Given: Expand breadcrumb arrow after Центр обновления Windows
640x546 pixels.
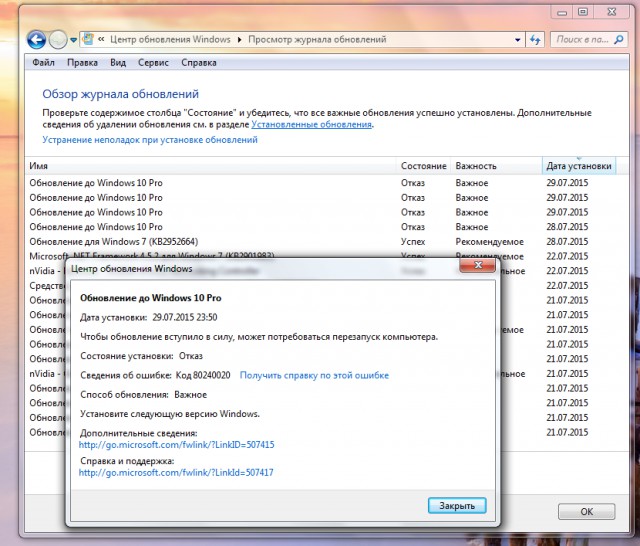Looking at the screenshot, I should point(240,40).
